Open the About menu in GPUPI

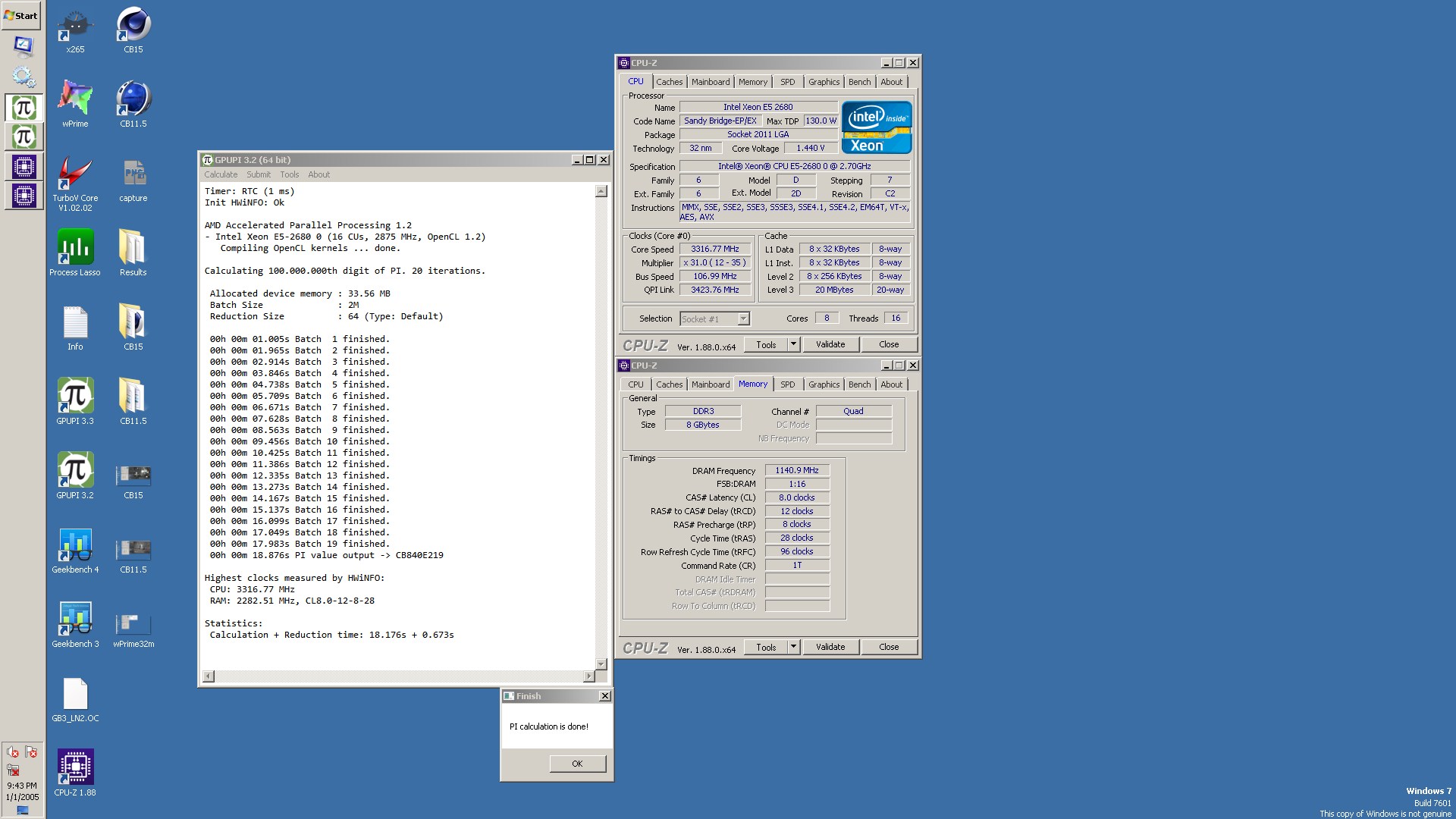(x=319, y=174)
